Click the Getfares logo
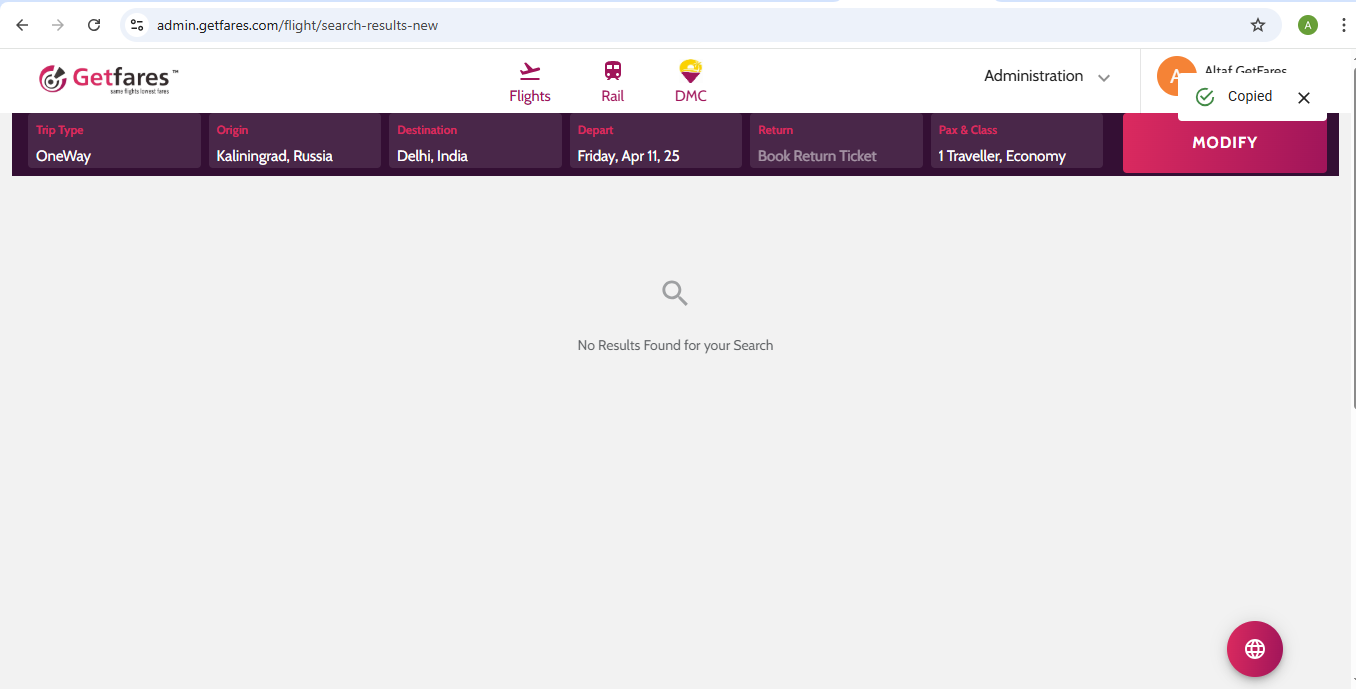Image resolution: width=1356 pixels, height=689 pixels. (x=108, y=79)
